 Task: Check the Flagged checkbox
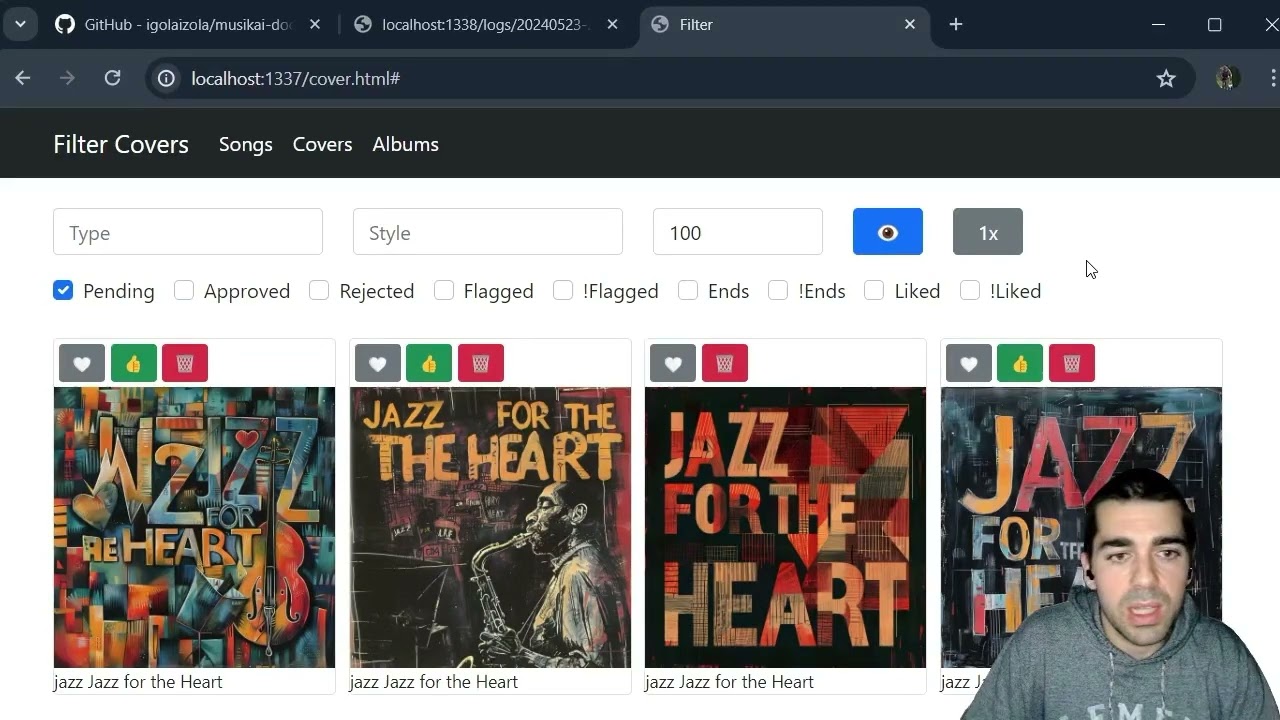click(444, 290)
